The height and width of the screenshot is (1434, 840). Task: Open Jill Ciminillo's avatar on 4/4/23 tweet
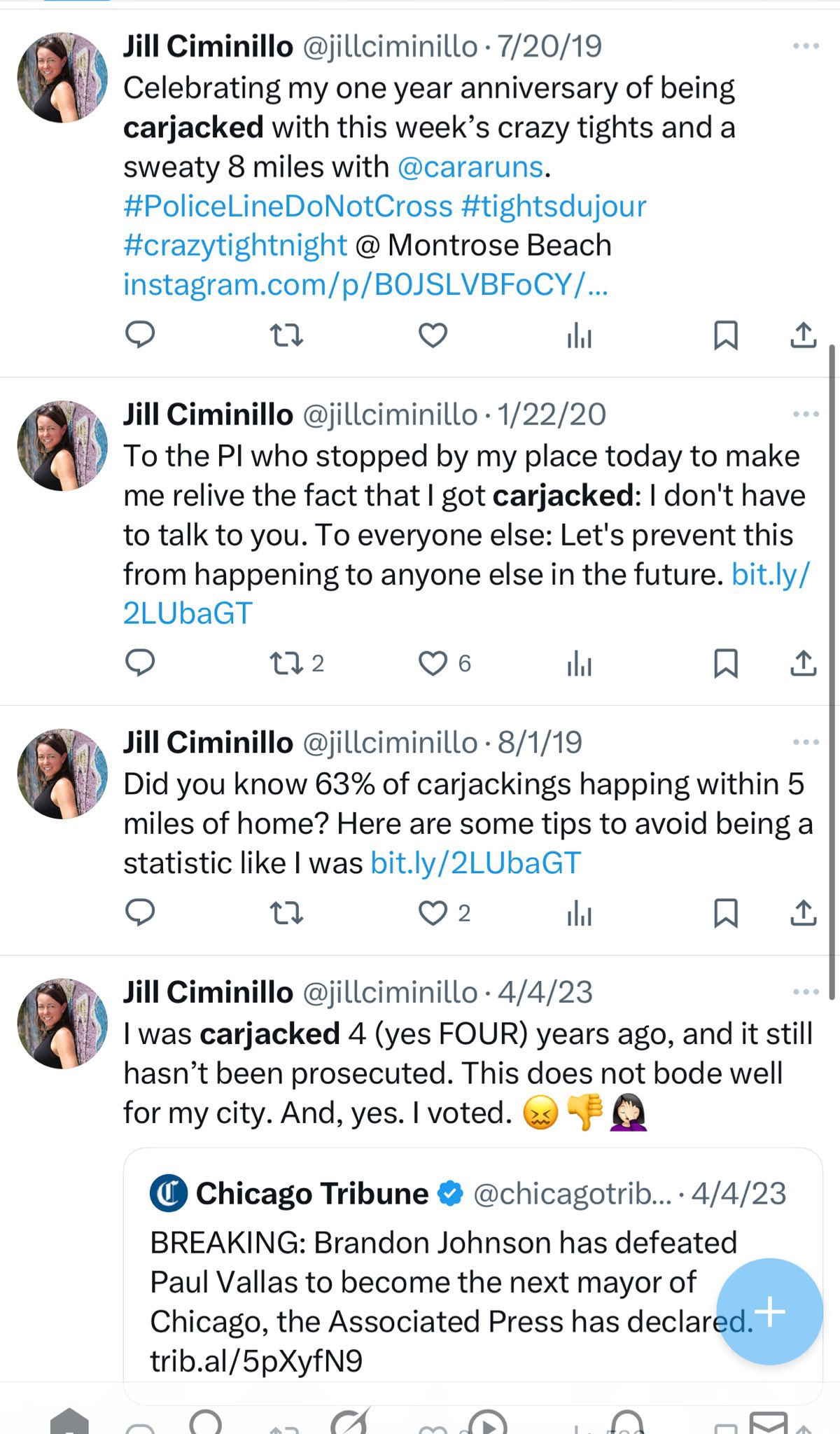pyautogui.click(x=62, y=1023)
